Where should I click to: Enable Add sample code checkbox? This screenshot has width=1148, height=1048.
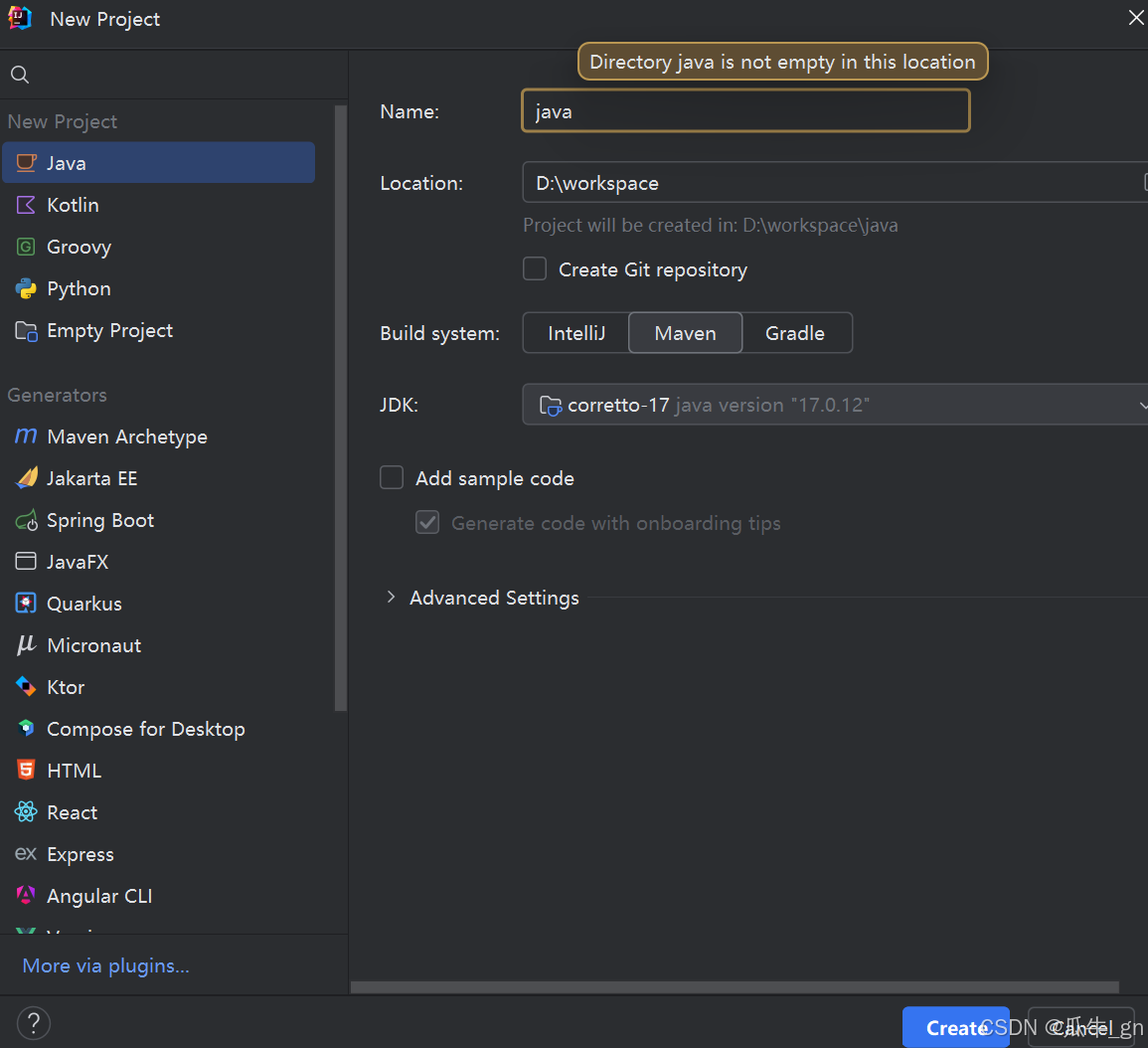392,477
